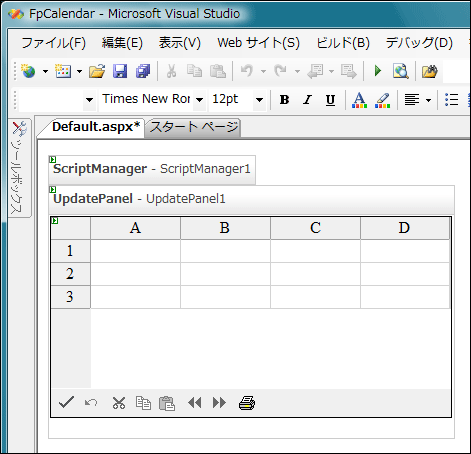Go to next page with forward arrows
The width and height of the screenshot is (471, 454).
[219, 403]
